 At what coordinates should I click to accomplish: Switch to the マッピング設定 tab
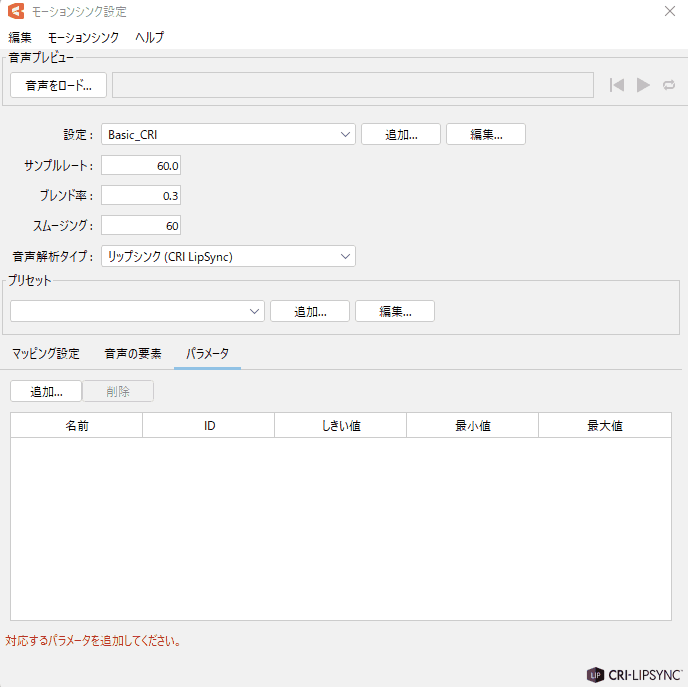45,354
